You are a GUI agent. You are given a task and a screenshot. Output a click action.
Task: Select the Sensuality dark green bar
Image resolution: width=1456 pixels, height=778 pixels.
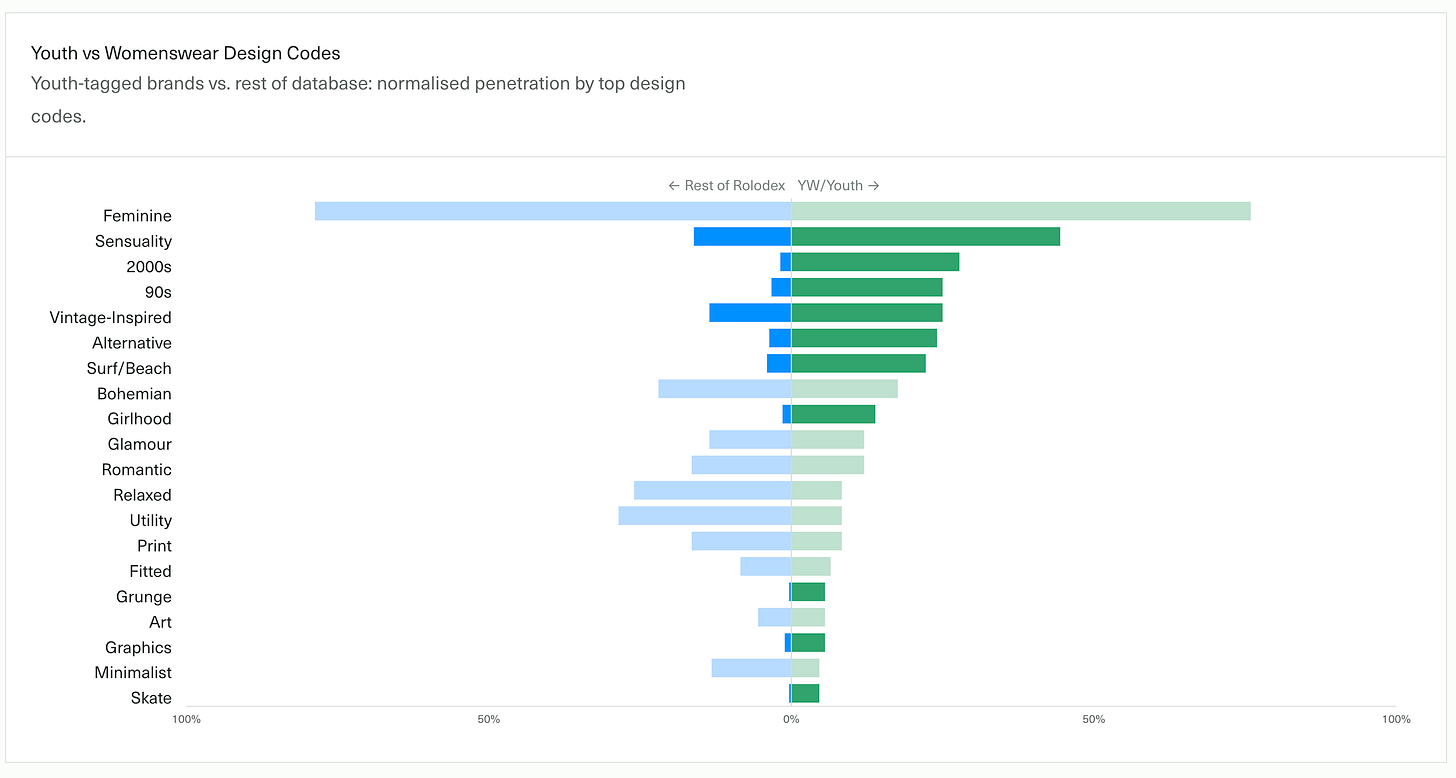click(x=926, y=237)
